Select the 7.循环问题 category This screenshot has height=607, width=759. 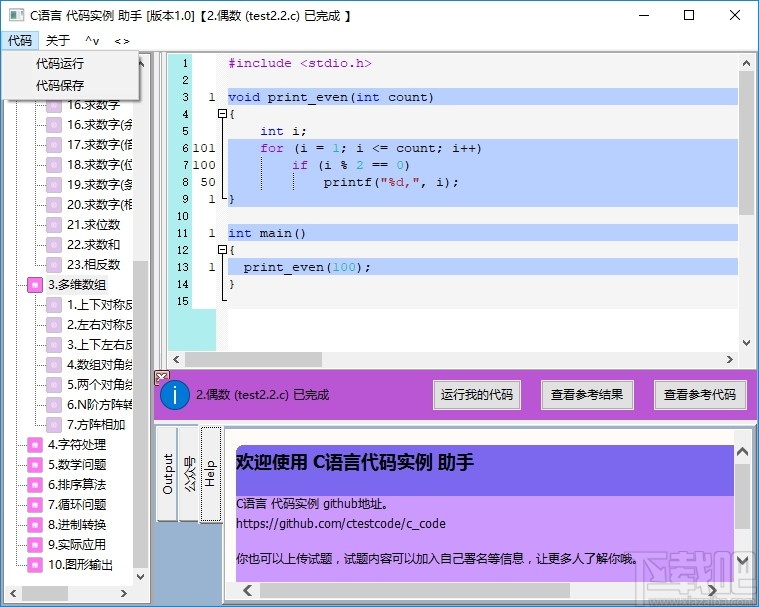click(77, 504)
